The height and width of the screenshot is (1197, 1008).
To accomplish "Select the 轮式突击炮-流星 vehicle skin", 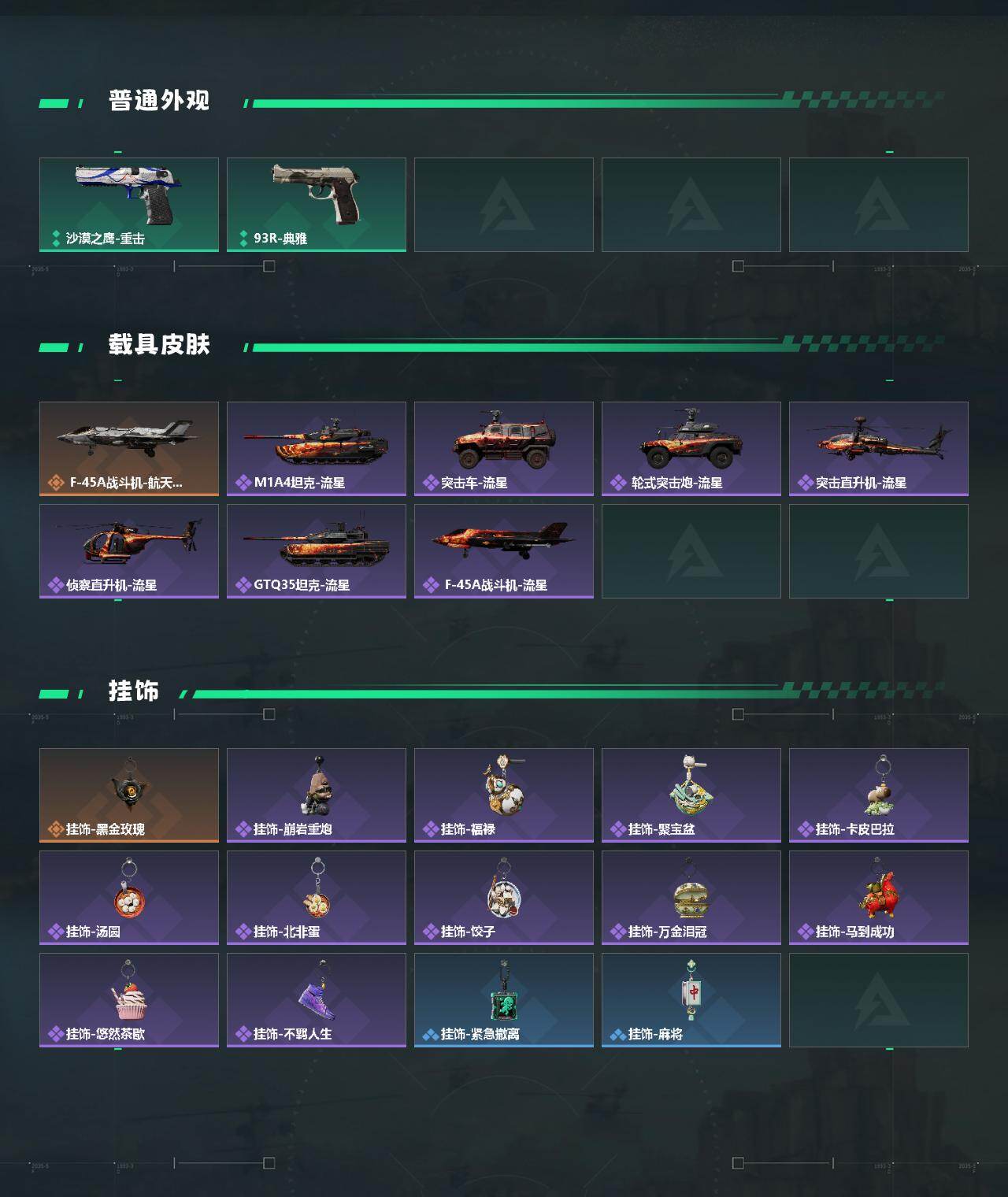I will (691, 449).
